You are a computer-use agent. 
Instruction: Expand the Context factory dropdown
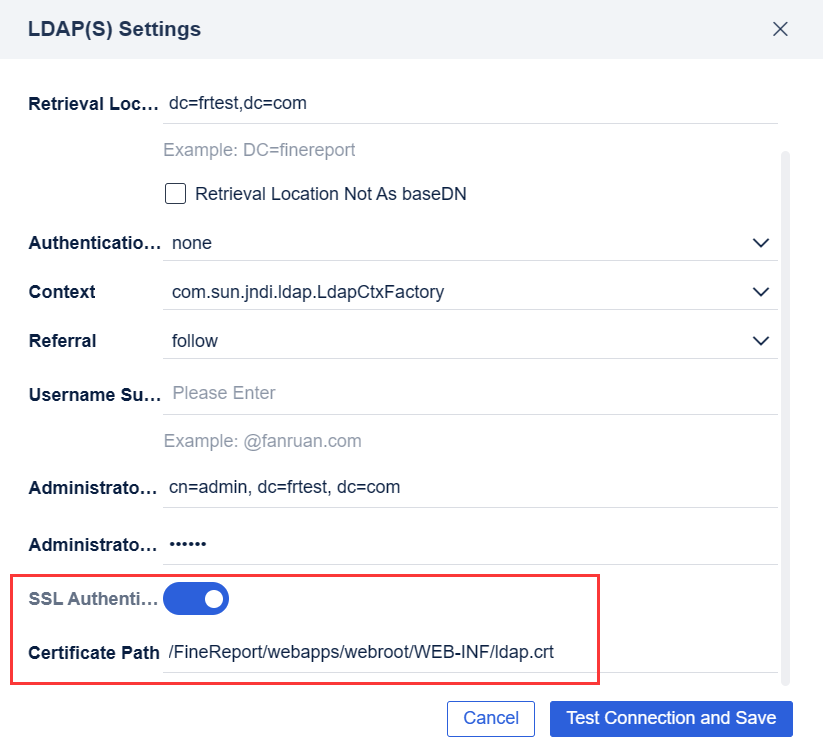tap(470, 291)
